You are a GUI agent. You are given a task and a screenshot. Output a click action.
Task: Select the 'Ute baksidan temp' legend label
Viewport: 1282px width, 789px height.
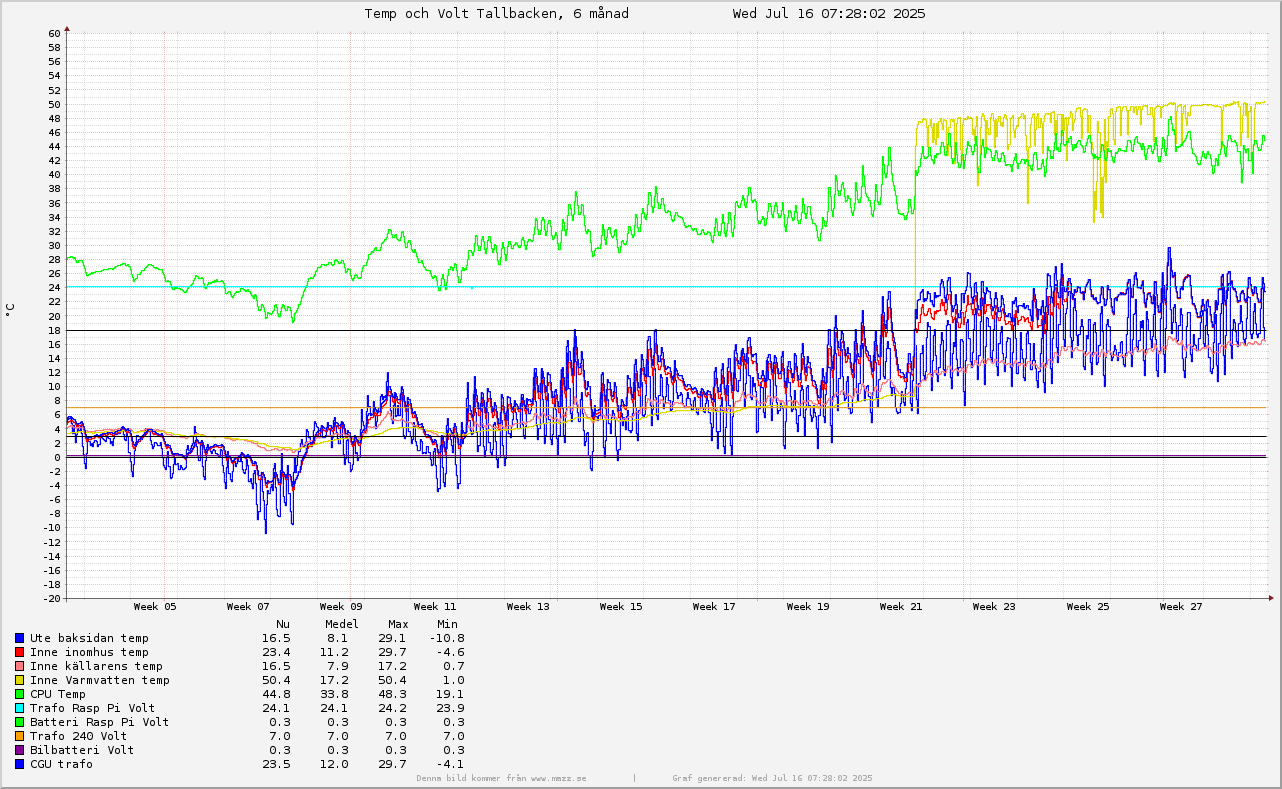tap(89, 638)
